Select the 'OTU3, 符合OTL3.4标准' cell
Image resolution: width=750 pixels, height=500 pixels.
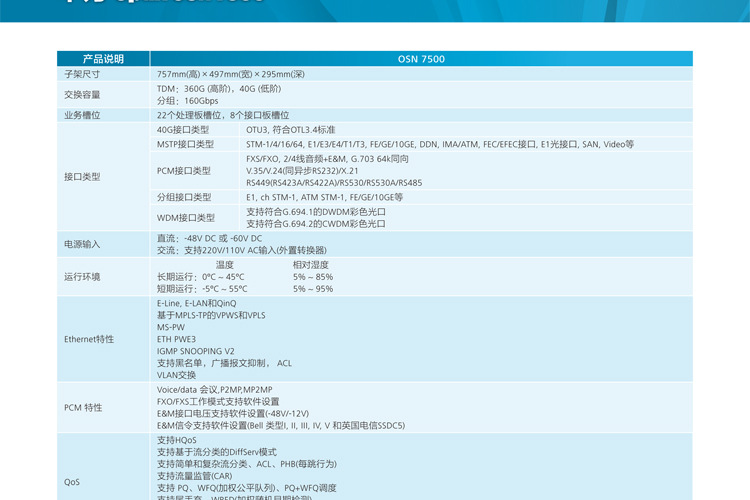290,130
